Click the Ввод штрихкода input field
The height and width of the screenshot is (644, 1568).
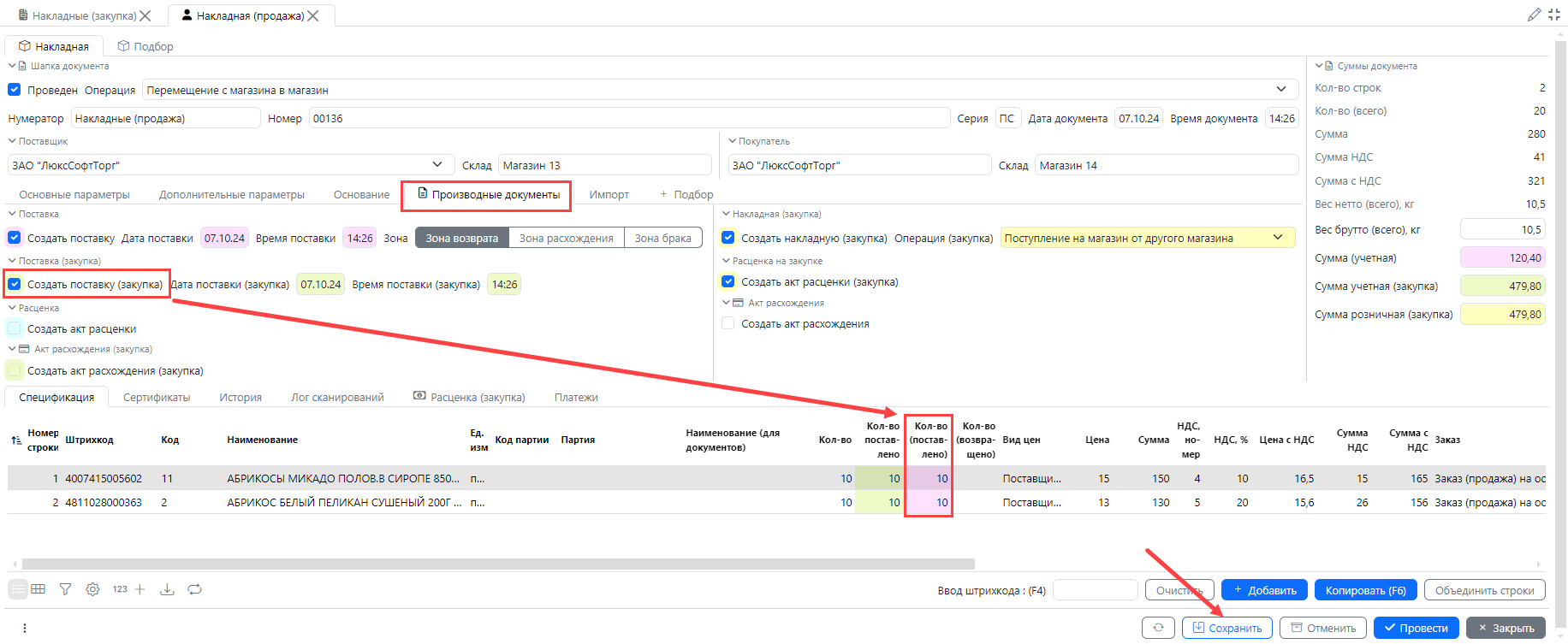tap(1094, 590)
